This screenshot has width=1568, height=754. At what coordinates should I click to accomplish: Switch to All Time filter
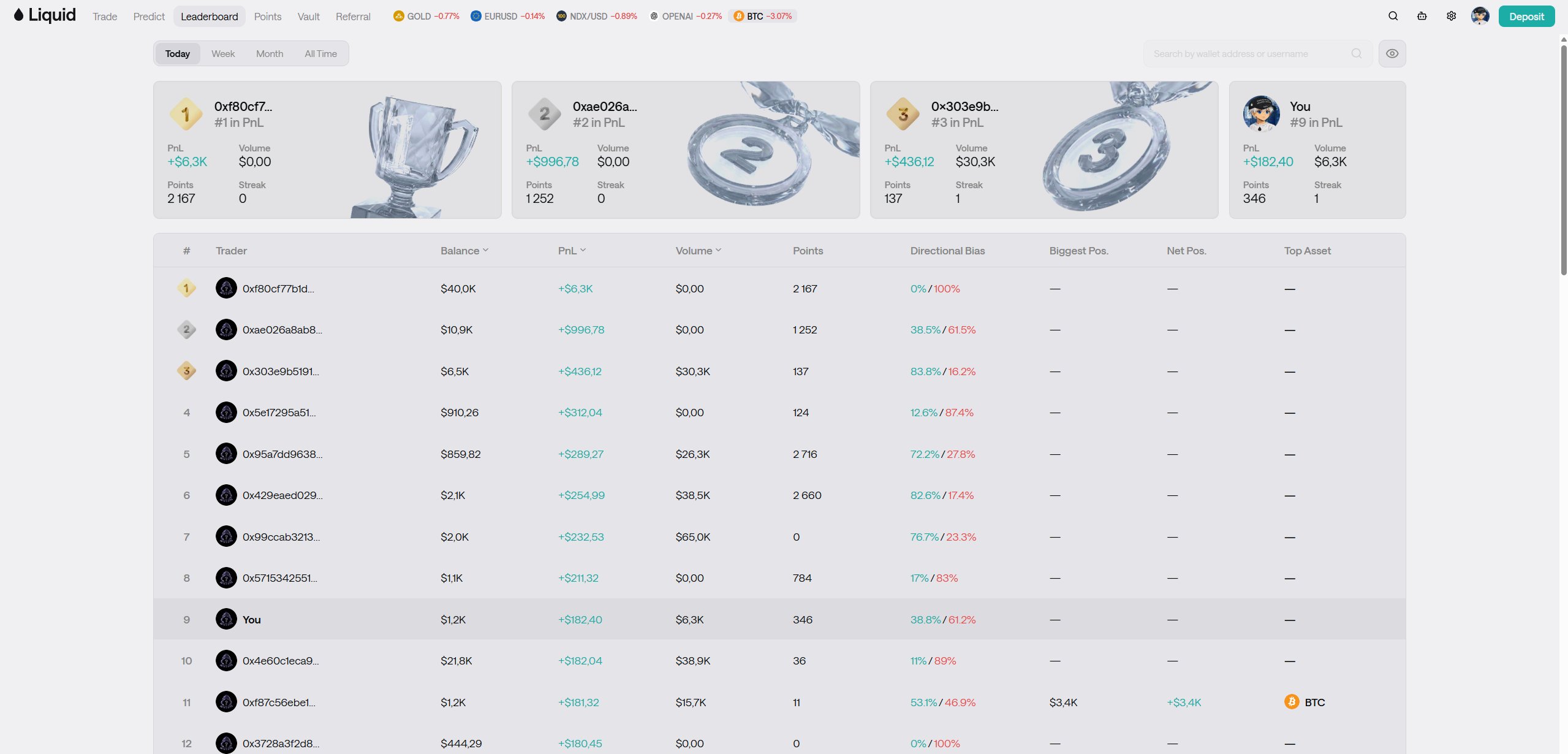click(x=320, y=53)
